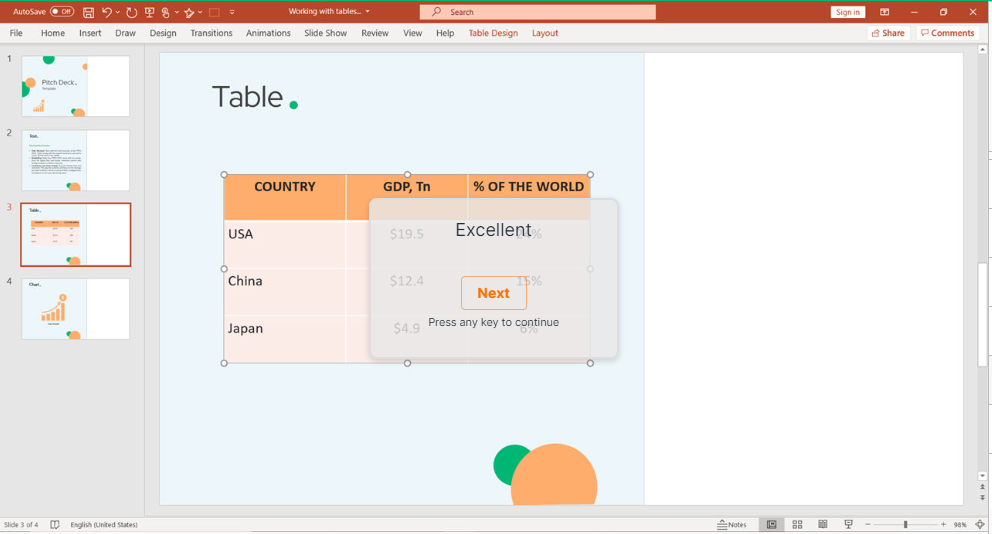Open the Design tab
Image resolution: width=992 pixels, height=534 pixels.
click(x=163, y=33)
